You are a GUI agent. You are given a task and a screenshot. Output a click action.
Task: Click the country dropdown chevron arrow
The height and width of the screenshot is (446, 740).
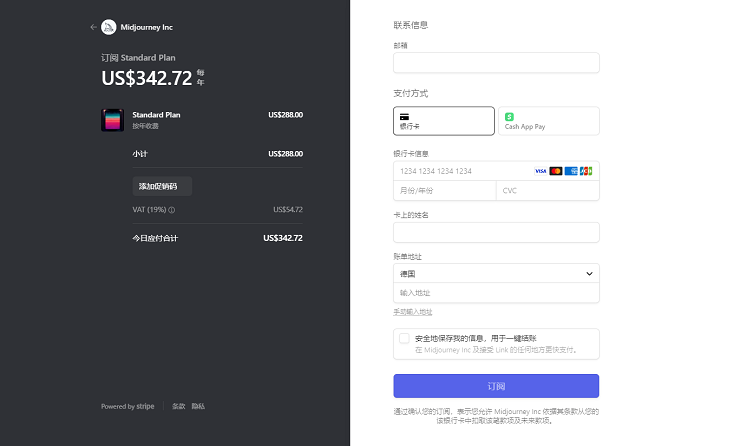point(589,274)
